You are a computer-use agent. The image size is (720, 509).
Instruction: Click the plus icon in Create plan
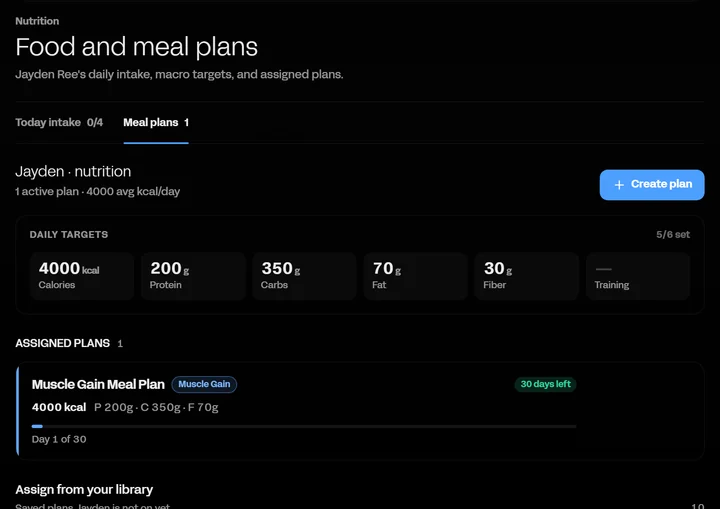619,185
